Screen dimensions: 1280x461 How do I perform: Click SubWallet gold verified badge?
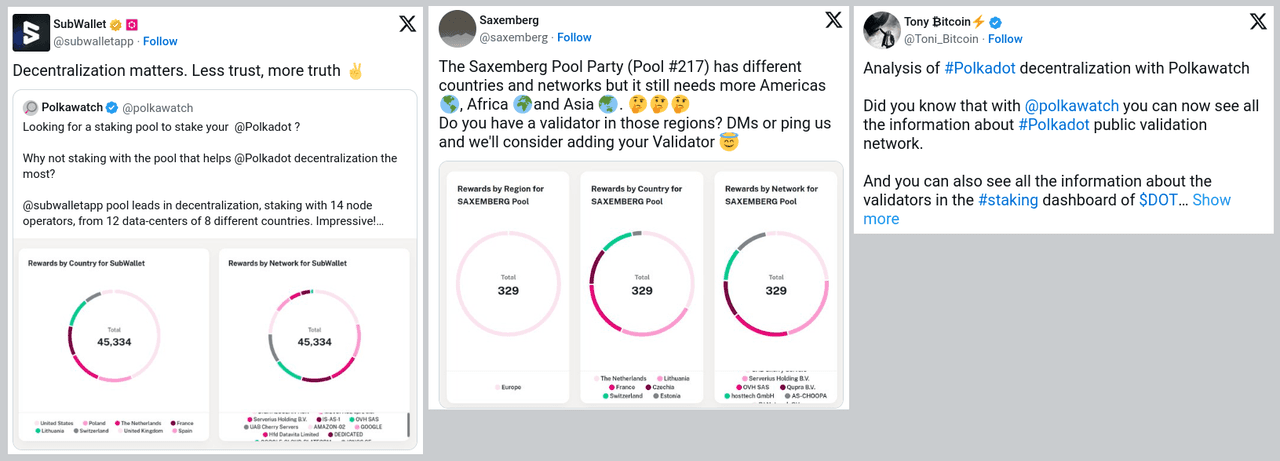coord(116,24)
